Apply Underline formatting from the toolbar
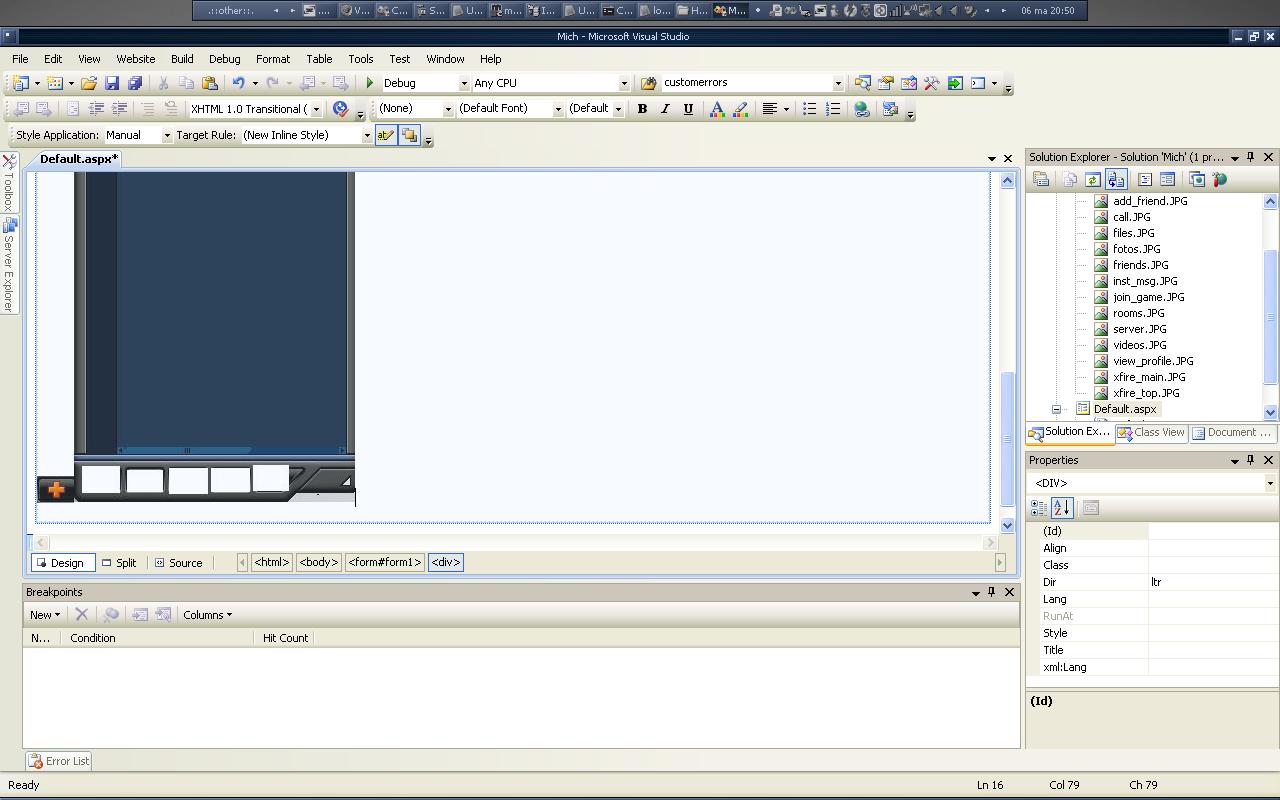Image resolution: width=1280 pixels, height=800 pixels. (x=688, y=109)
